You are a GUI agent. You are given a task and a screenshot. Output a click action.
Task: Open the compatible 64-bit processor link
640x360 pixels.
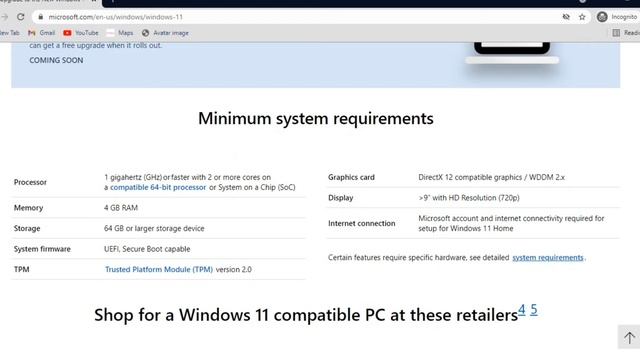tap(158, 187)
